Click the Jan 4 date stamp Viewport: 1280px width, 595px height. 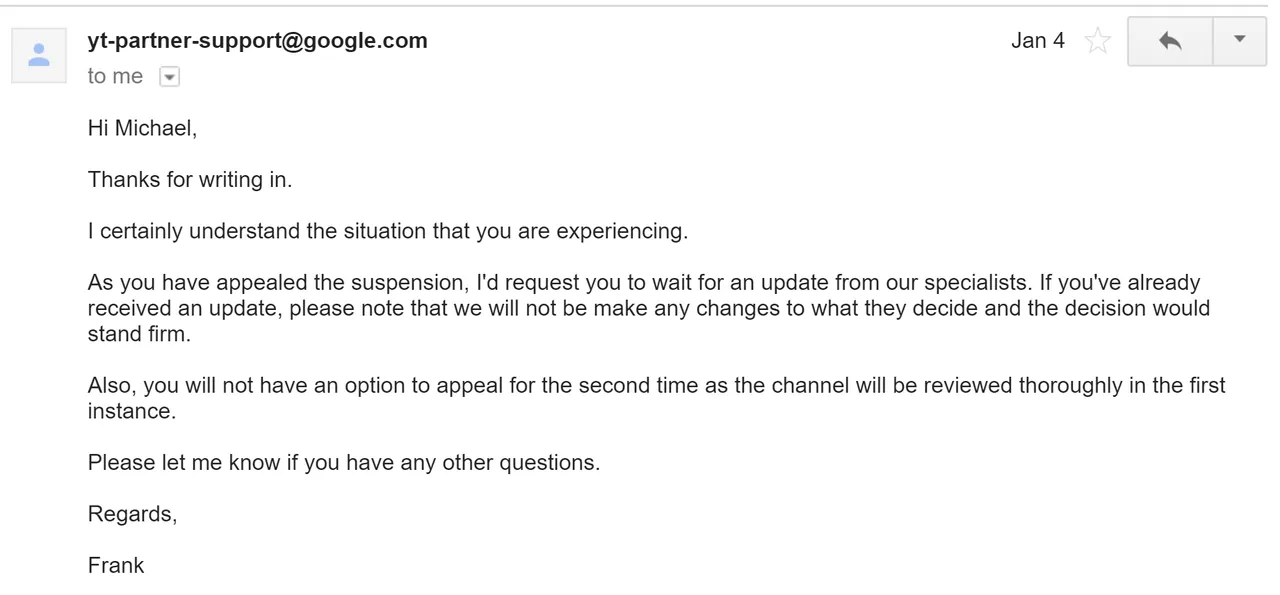[x=1038, y=41]
